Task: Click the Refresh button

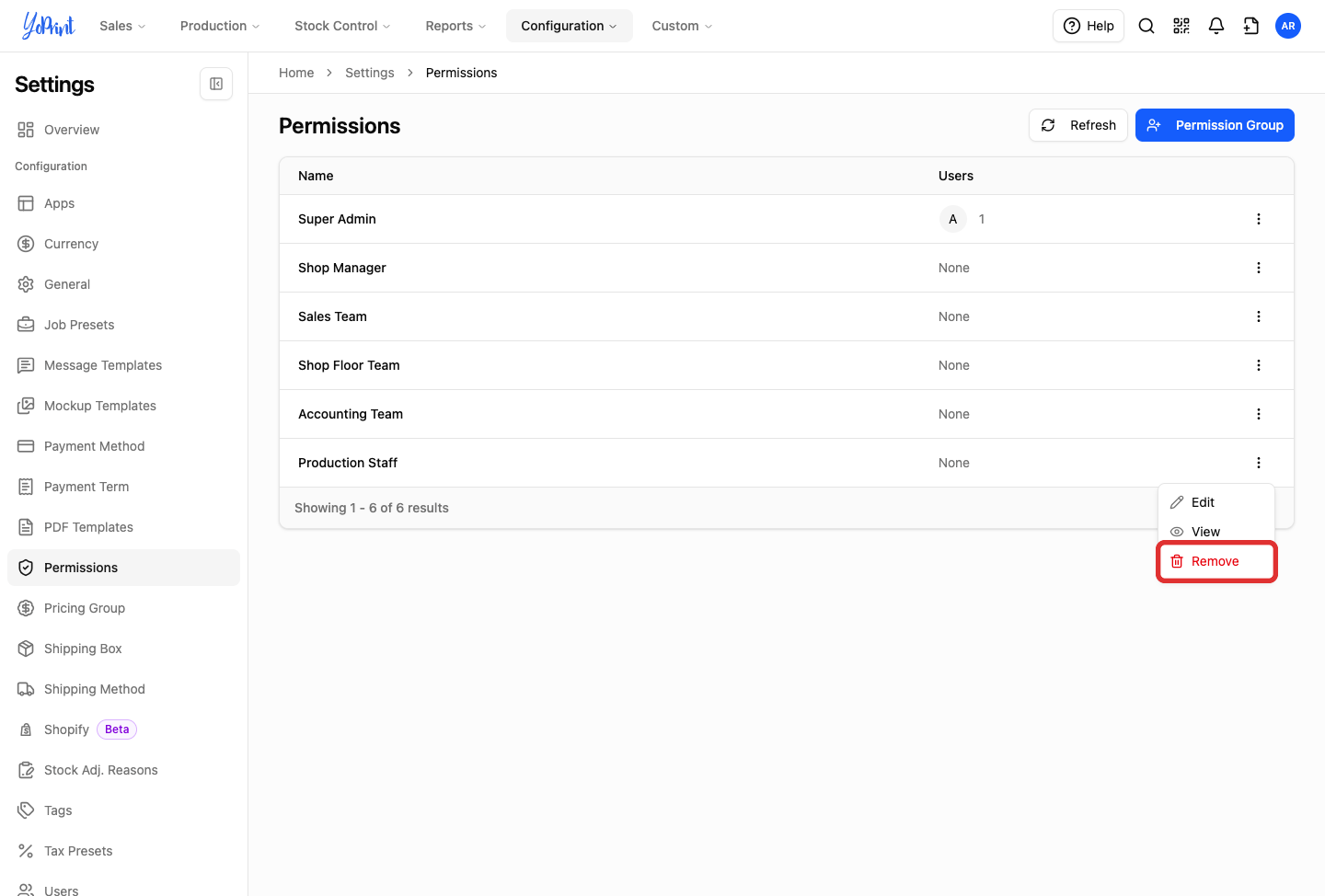Action: click(1078, 125)
